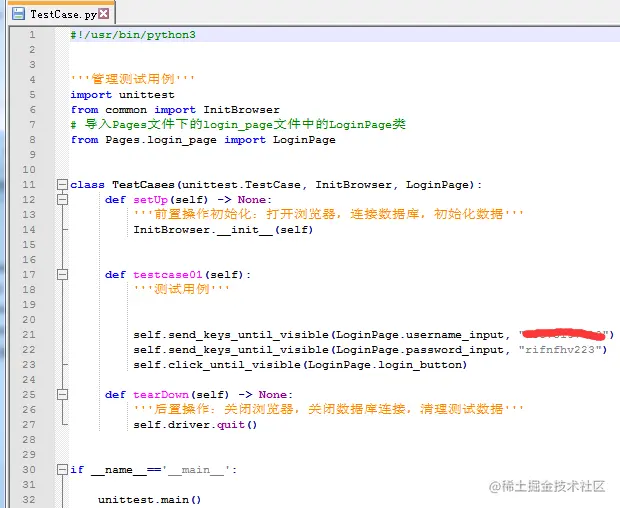
Task: Click the '测试用例' docstring on line 18
Action: coord(181,289)
